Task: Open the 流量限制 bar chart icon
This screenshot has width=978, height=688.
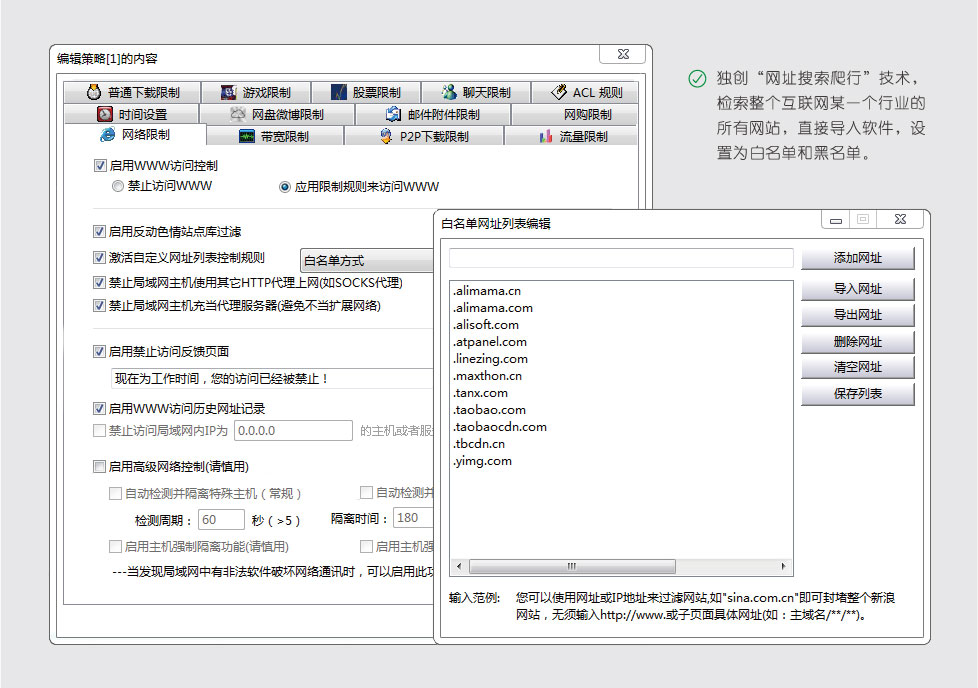Action: coord(546,136)
